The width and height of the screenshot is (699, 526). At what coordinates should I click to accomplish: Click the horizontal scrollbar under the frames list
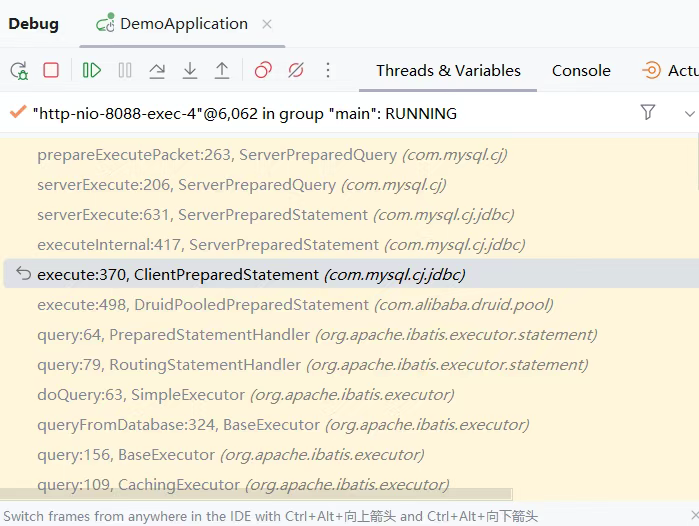click(256, 495)
